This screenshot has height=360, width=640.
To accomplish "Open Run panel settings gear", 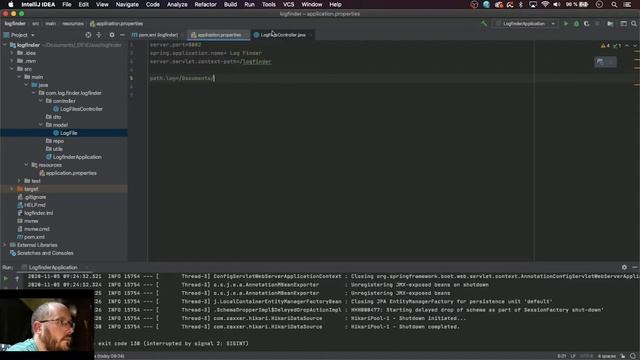I will (x=624, y=267).
